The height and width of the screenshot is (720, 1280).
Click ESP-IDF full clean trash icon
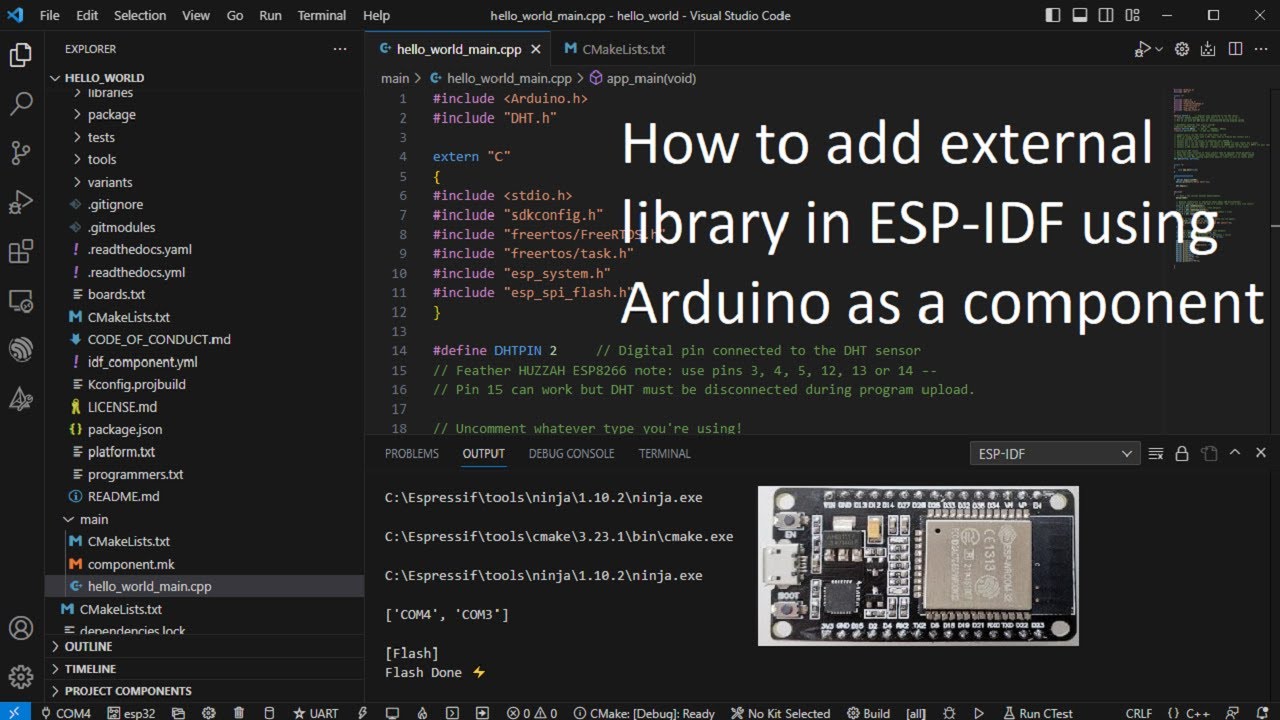pyautogui.click(x=238, y=713)
